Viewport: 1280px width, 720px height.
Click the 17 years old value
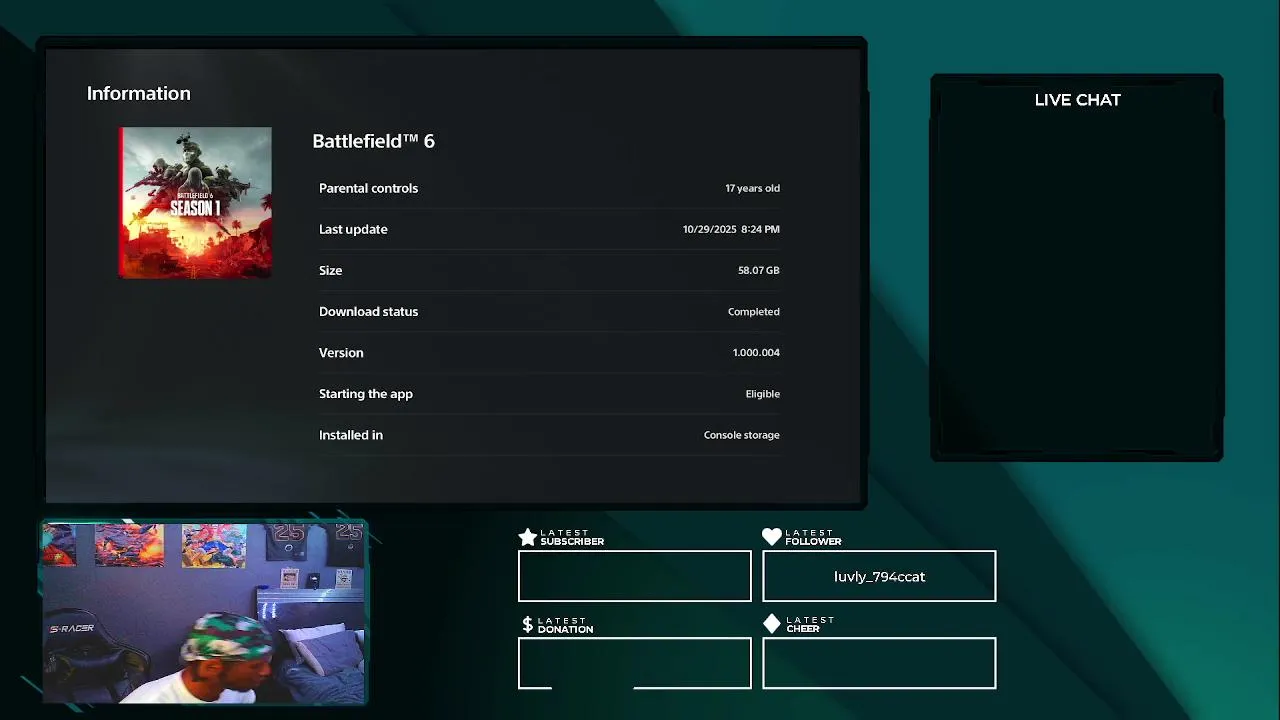pyautogui.click(x=752, y=188)
